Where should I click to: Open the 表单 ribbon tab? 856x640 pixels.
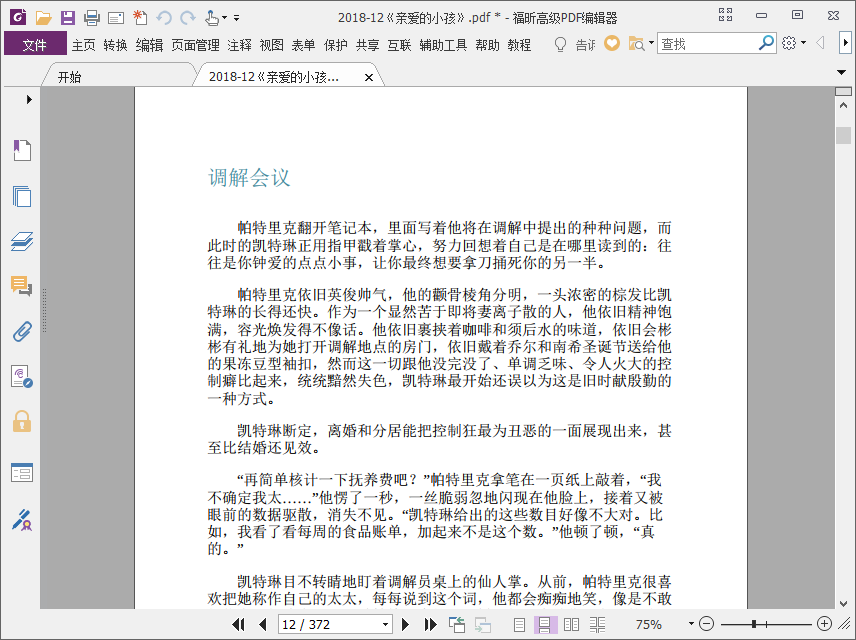(303, 45)
